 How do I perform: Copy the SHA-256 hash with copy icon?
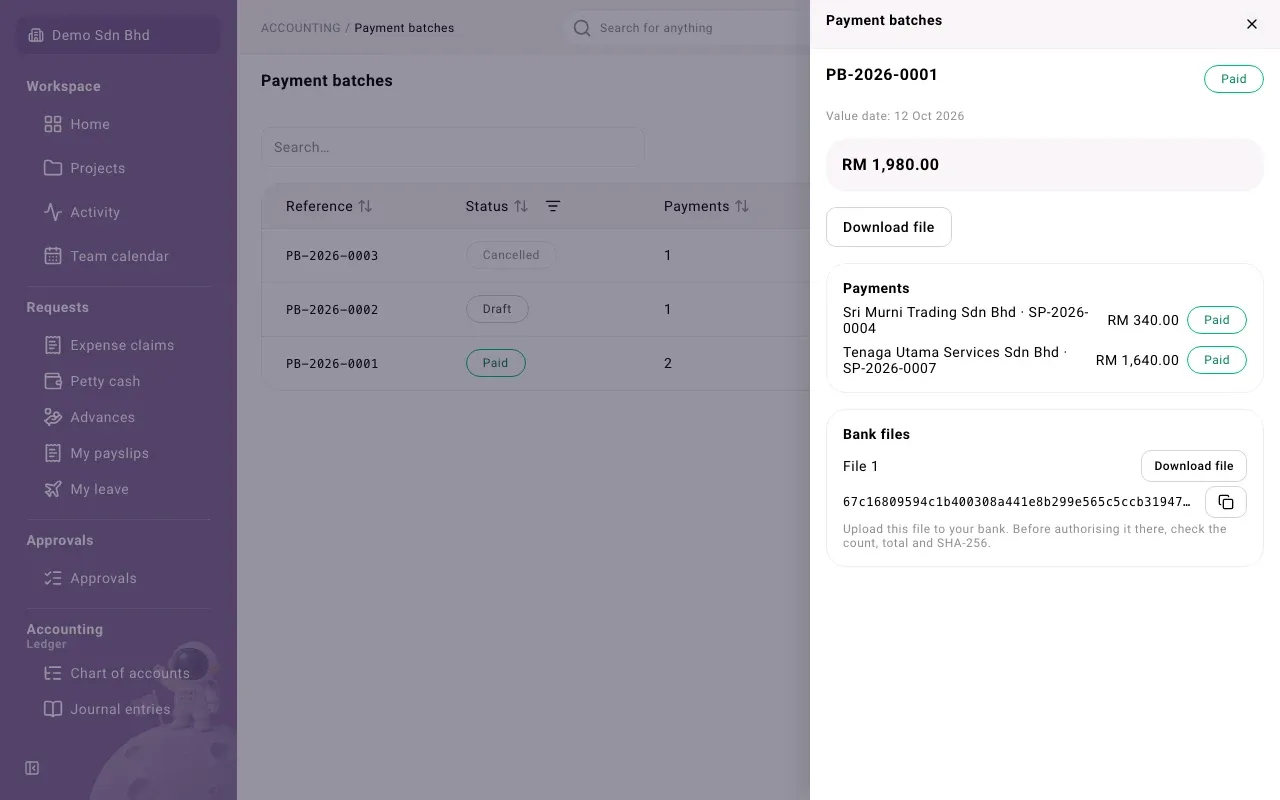1226,502
